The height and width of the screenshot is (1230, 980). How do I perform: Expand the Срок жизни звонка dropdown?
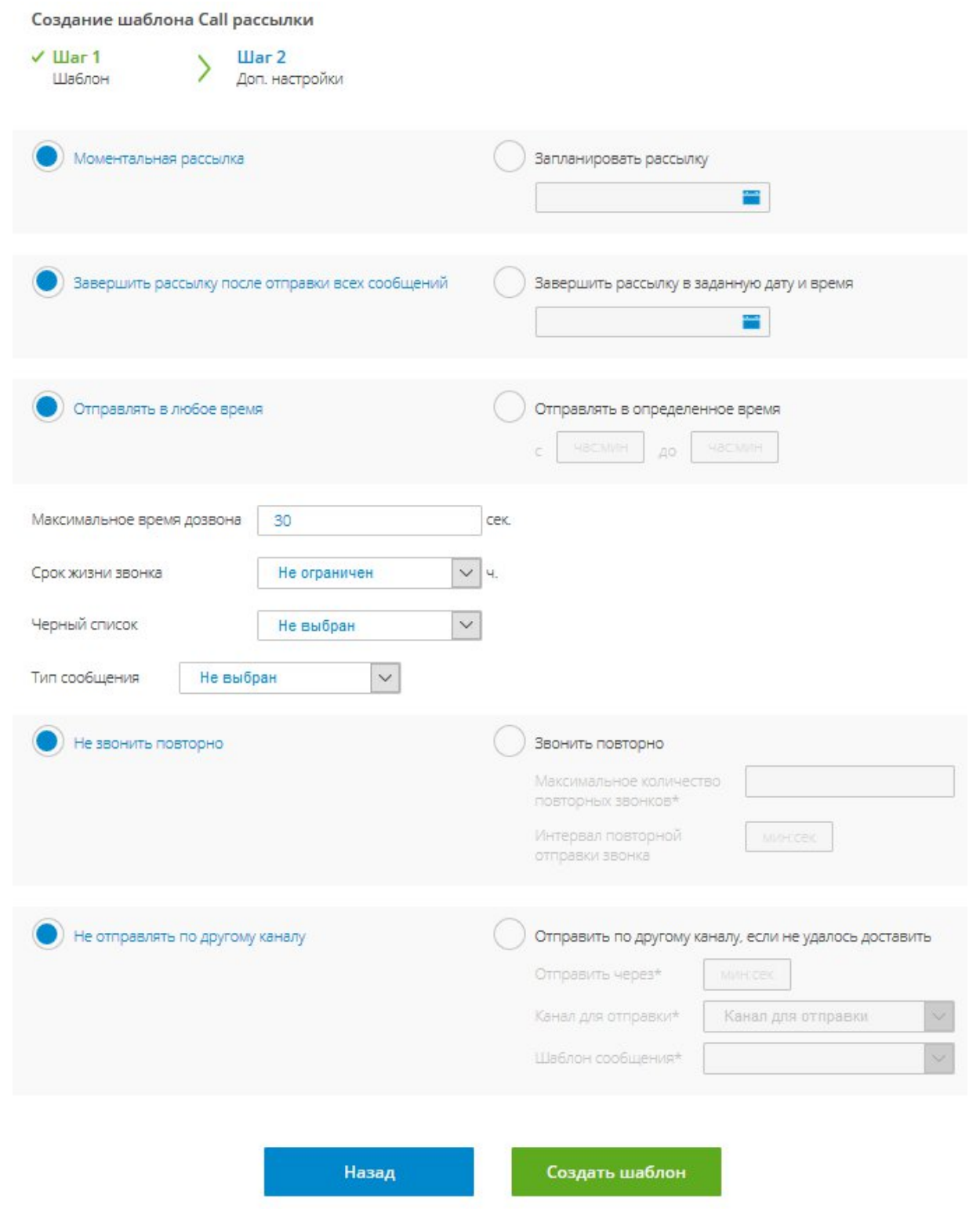[466, 573]
